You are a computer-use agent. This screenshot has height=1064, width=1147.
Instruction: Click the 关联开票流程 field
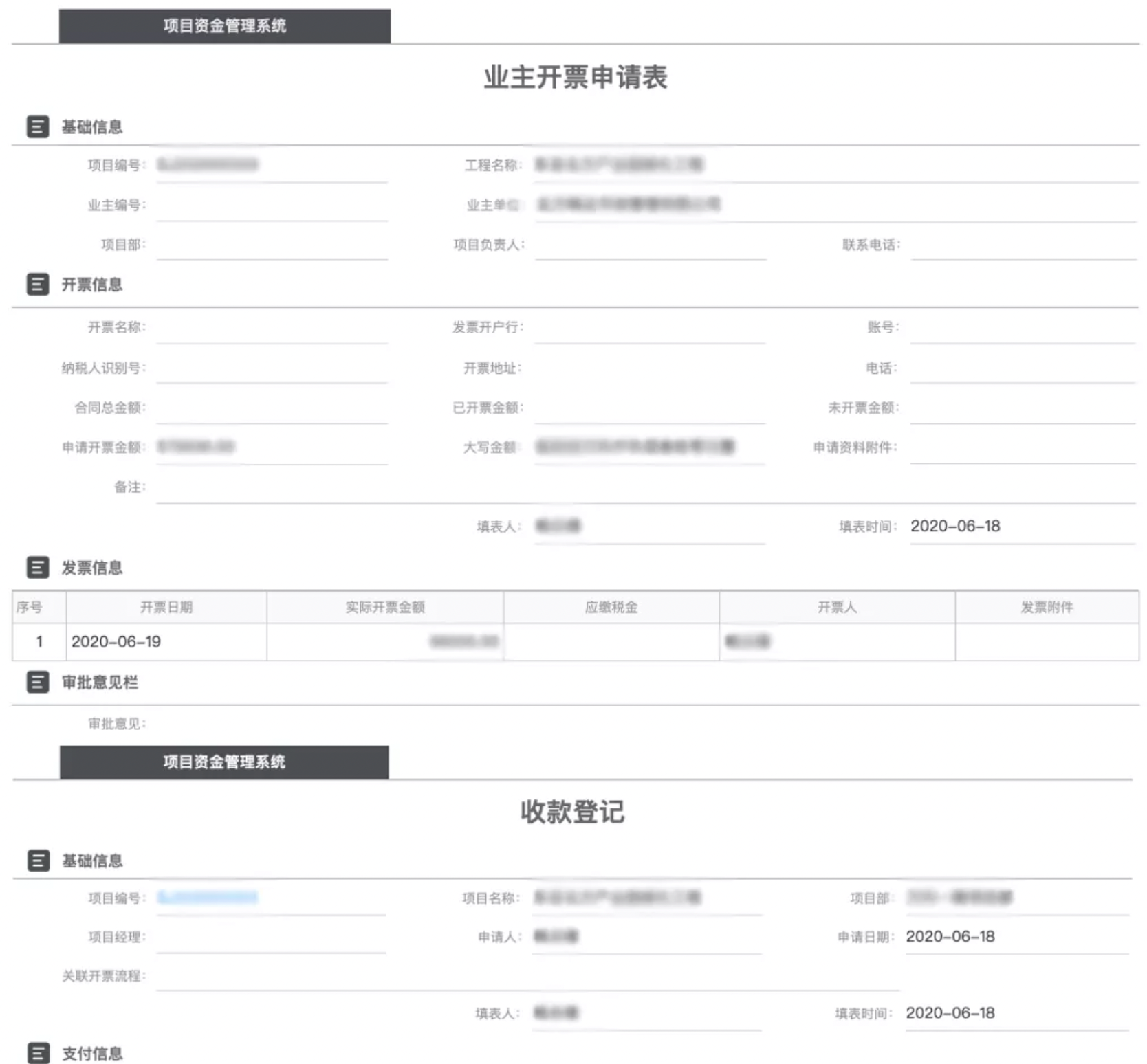[527, 976]
